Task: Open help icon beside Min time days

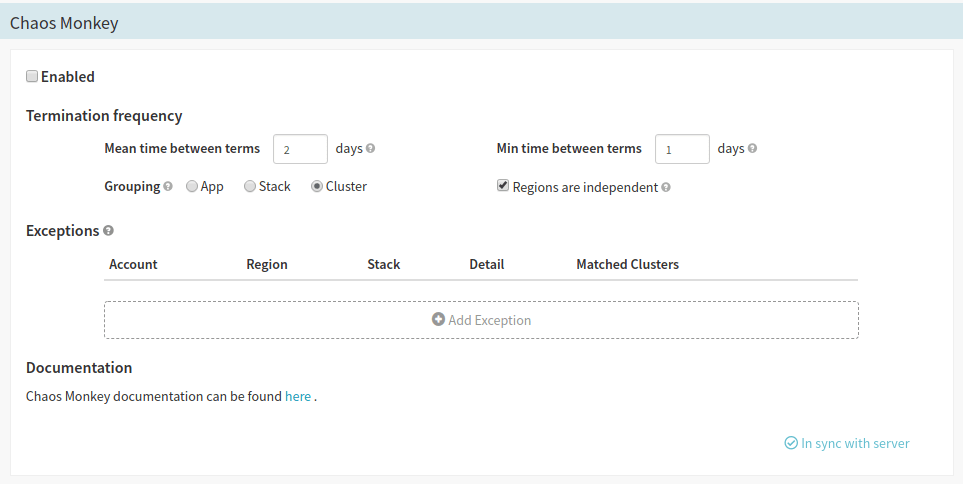Action: pos(752,148)
